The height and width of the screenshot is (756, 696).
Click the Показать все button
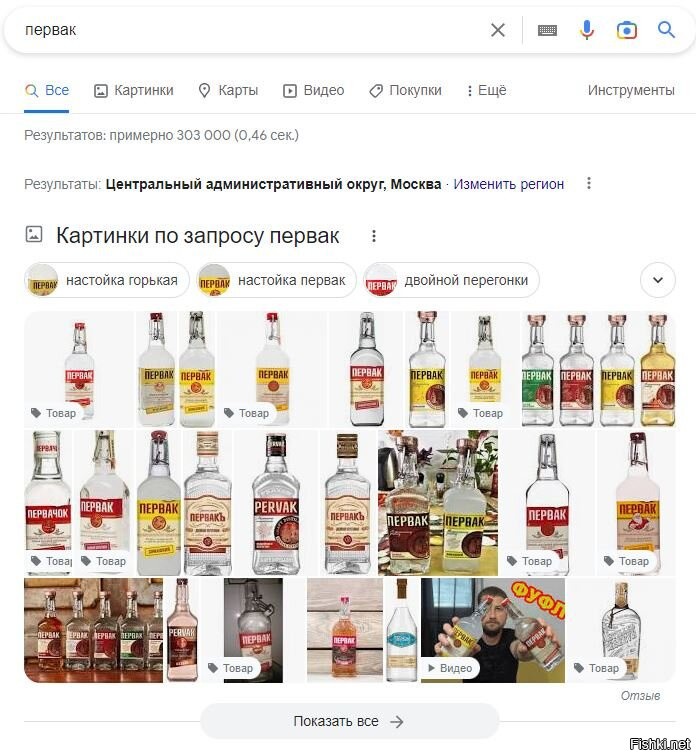349,721
